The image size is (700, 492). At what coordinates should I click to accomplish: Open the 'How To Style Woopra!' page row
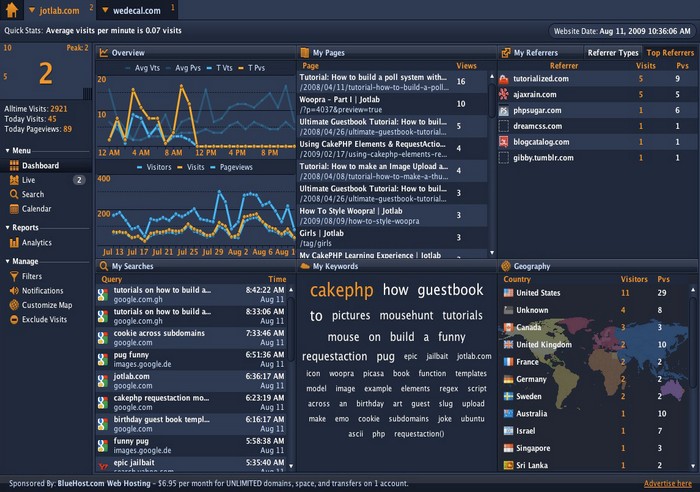(392, 216)
